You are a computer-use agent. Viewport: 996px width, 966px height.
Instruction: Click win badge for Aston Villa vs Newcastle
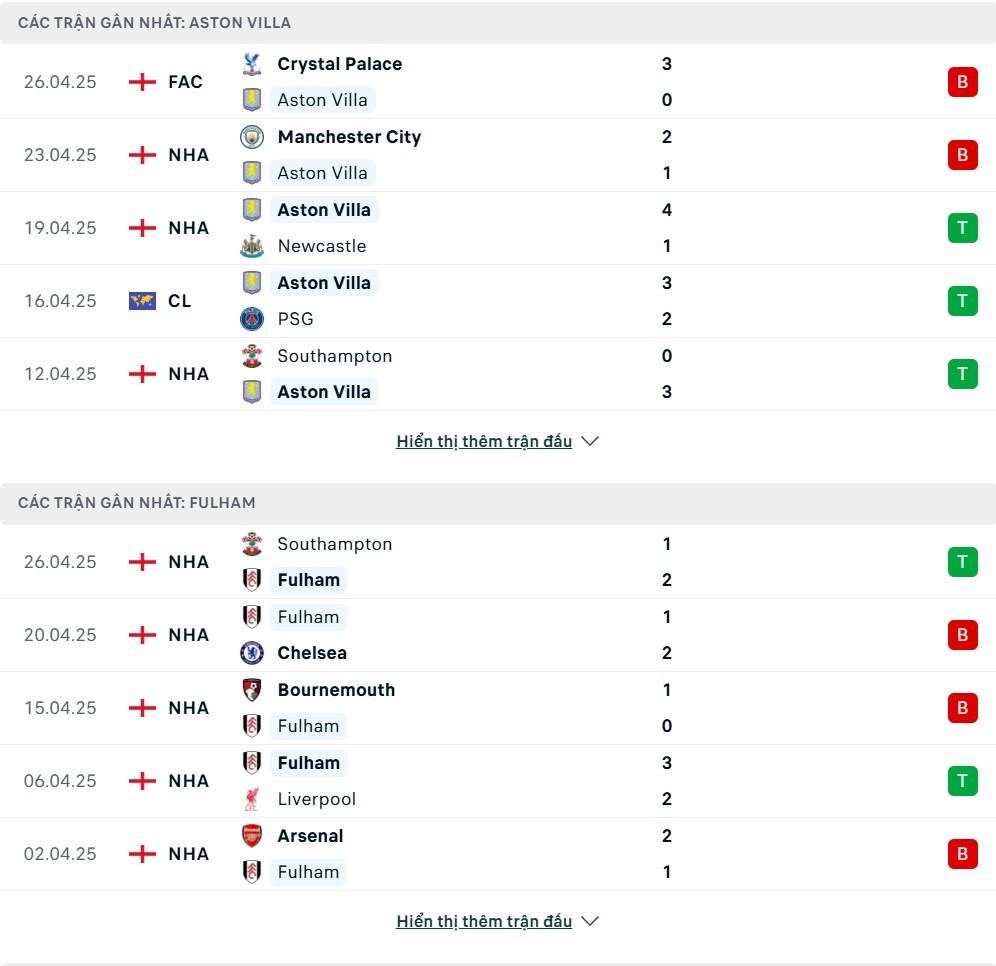962,228
